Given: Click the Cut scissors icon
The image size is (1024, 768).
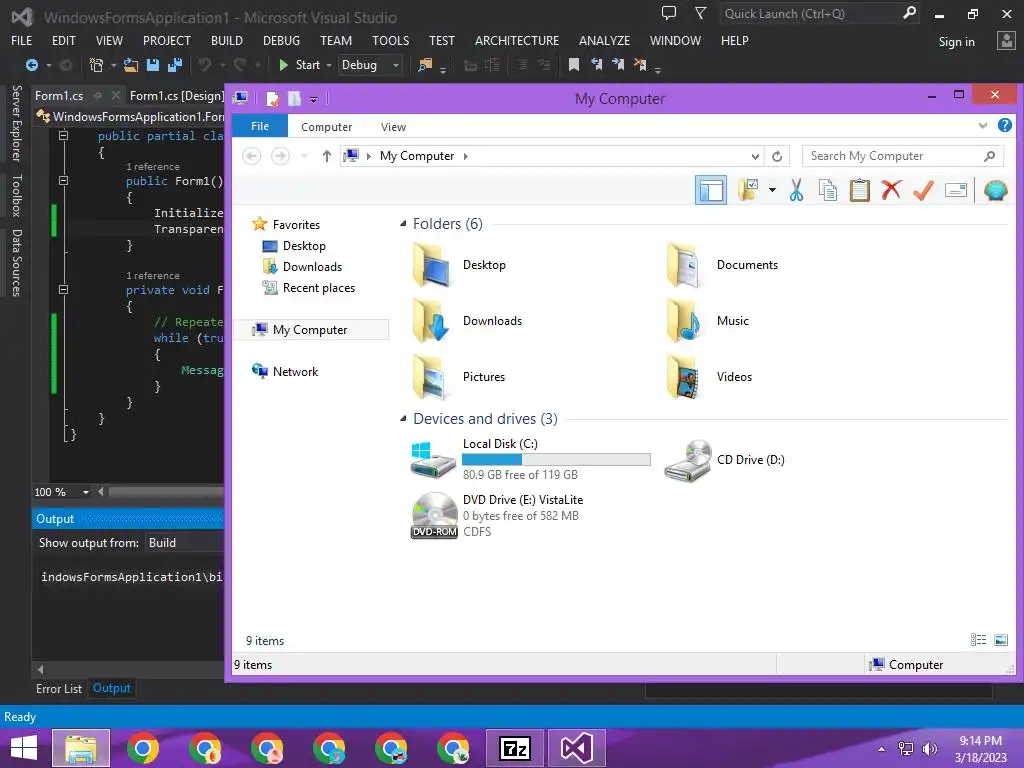Looking at the screenshot, I should [796, 190].
